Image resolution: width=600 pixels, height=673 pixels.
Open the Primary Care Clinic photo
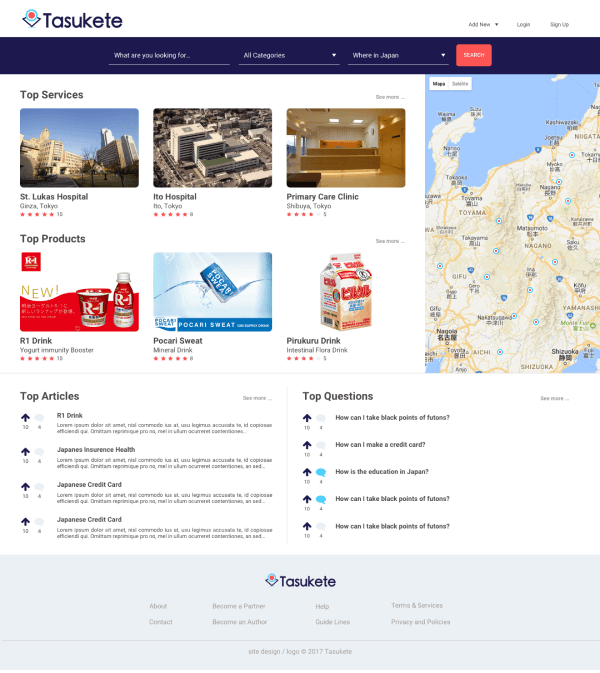346,148
